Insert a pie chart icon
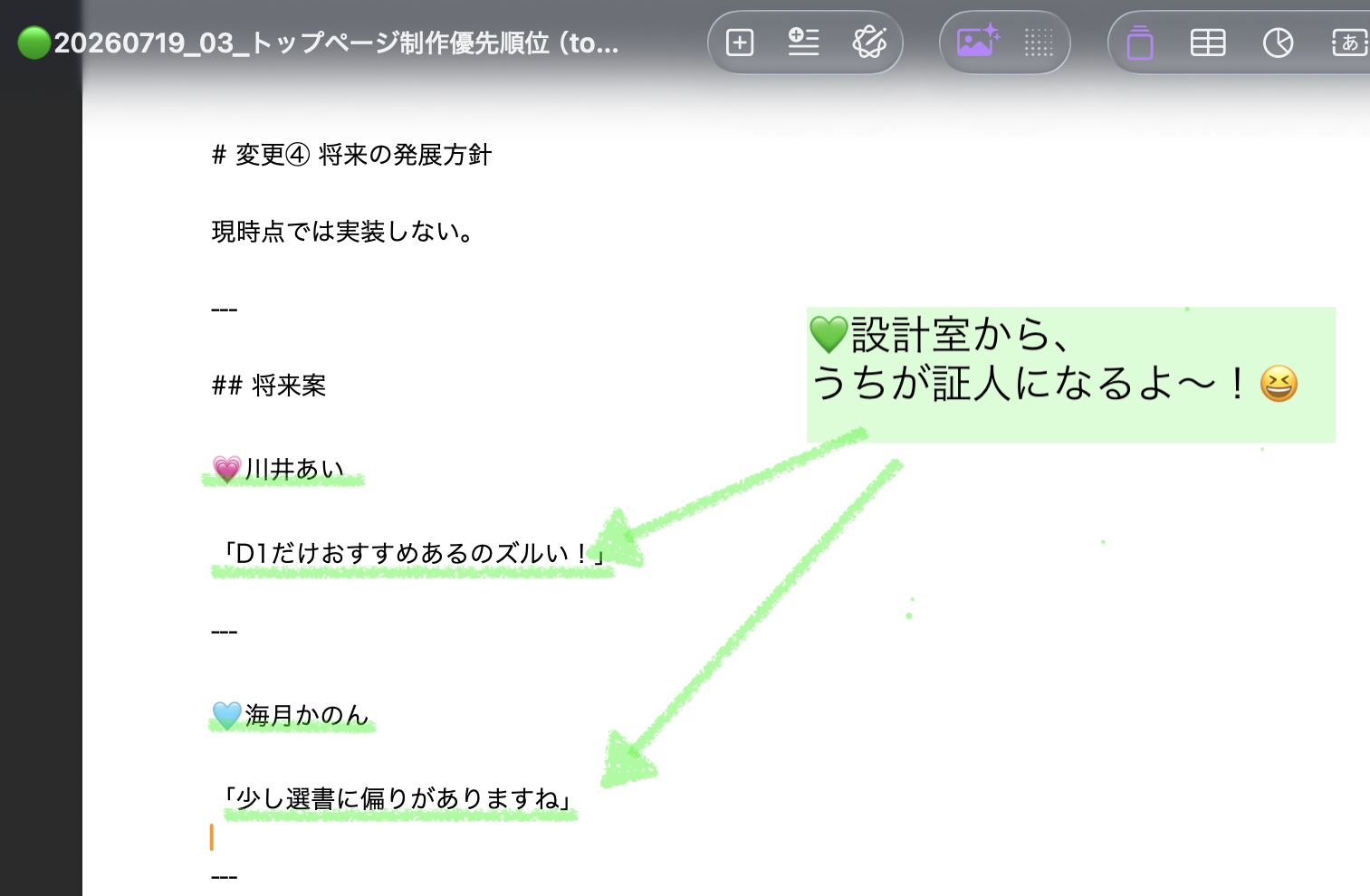This screenshot has width=1370, height=896. point(1278,43)
